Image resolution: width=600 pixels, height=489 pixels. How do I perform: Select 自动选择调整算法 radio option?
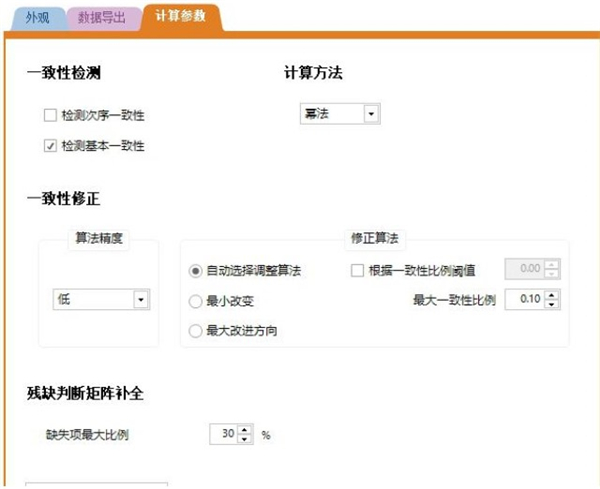coord(196,270)
